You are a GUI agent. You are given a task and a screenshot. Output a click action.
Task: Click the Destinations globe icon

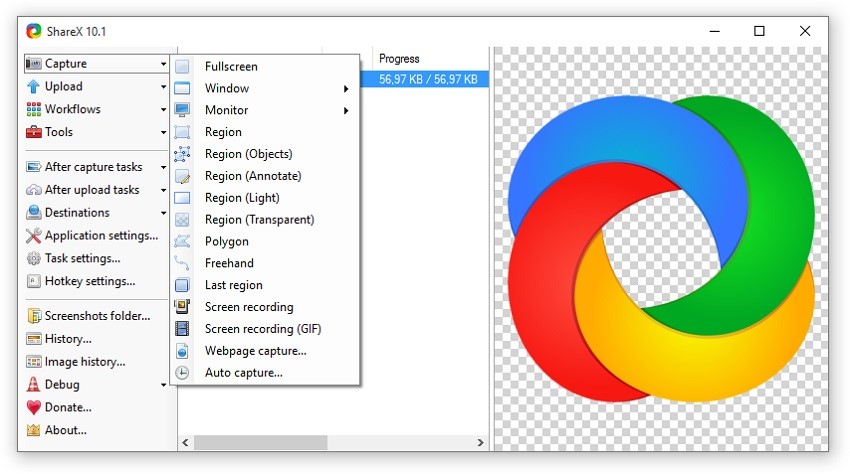34,213
